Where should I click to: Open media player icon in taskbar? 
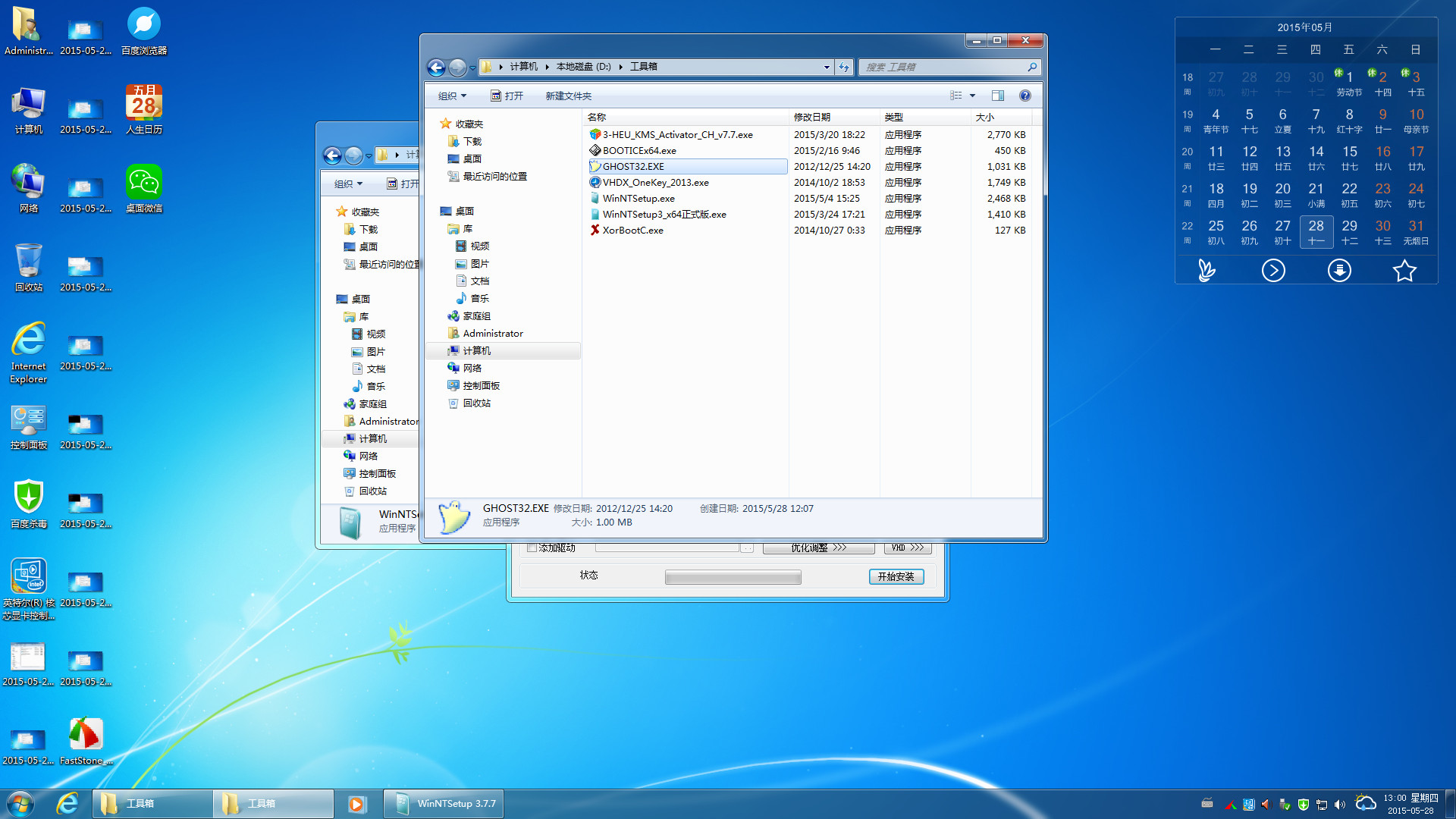[x=357, y=804]
